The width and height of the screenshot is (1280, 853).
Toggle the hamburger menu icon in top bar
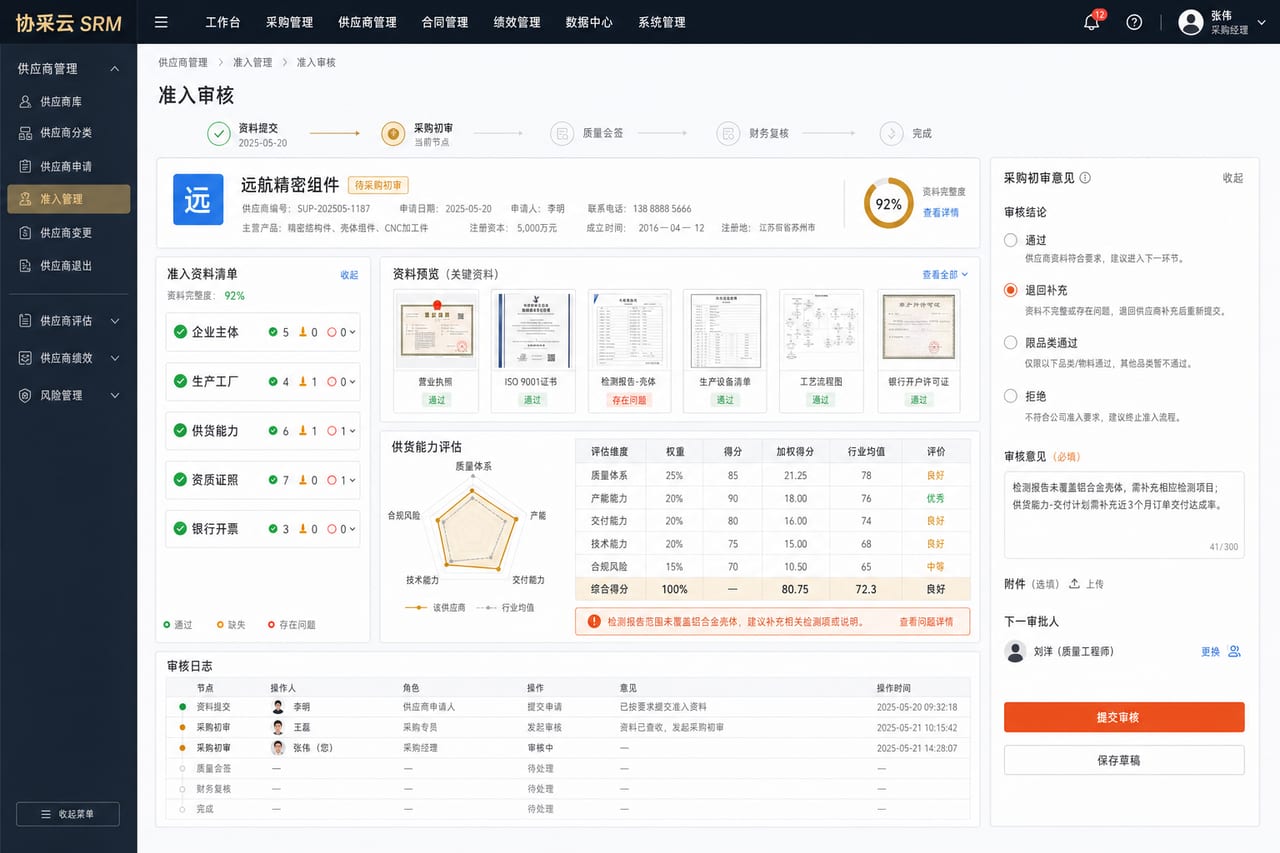coord(161,22)
